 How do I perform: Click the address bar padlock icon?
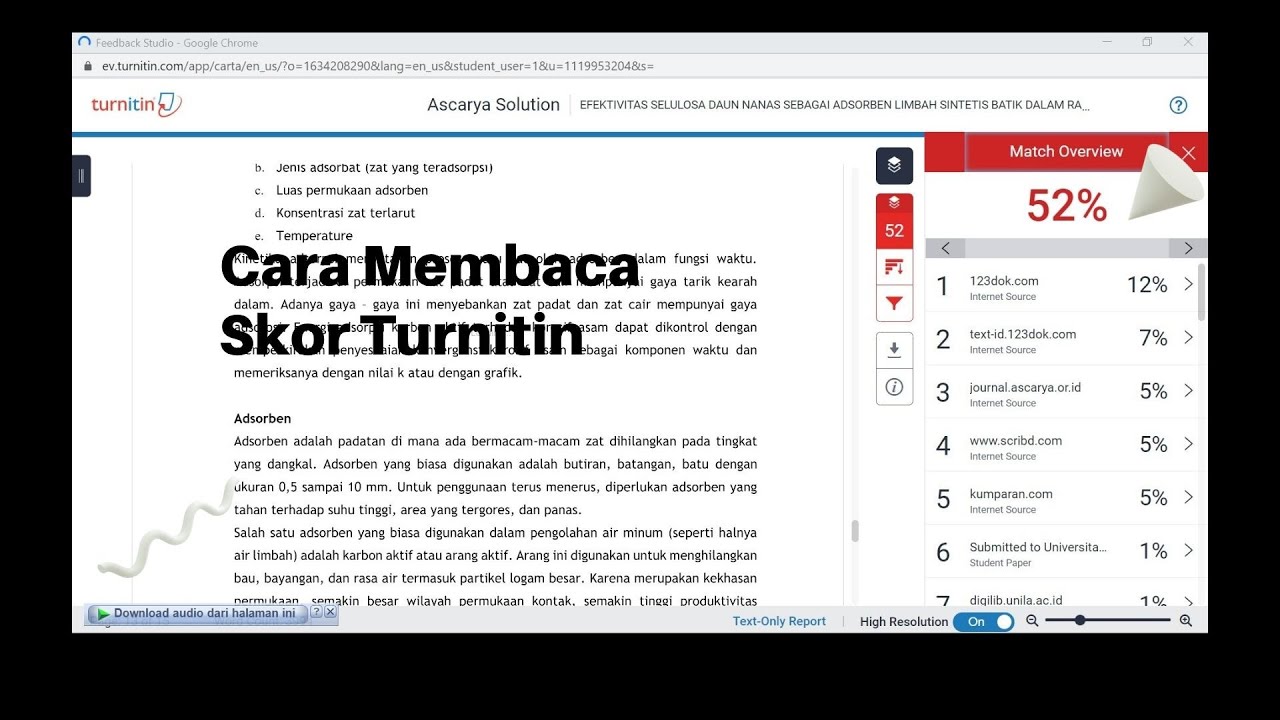[88, 66]
